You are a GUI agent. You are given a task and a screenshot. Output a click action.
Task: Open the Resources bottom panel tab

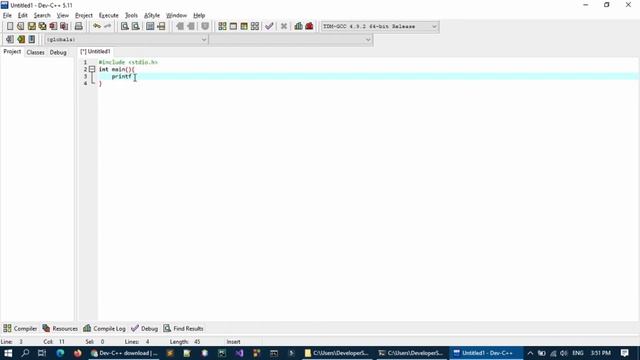pyautogui.click(x=60, y=328)
